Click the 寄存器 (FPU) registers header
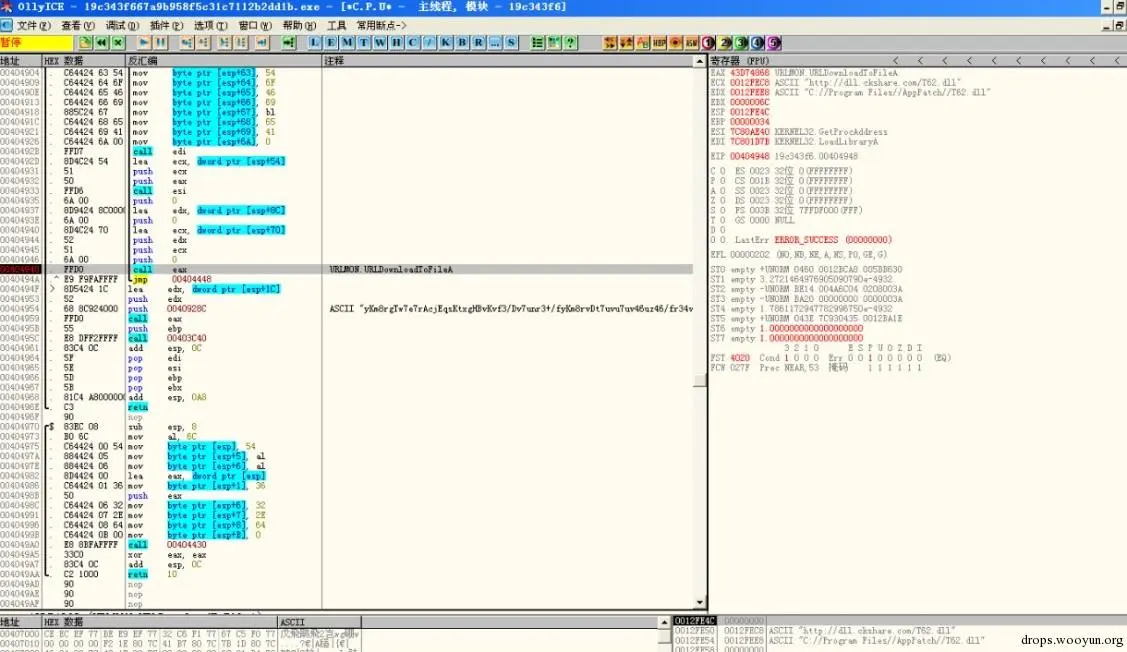The image size is (1127, 652). click(x=740, y=61)
